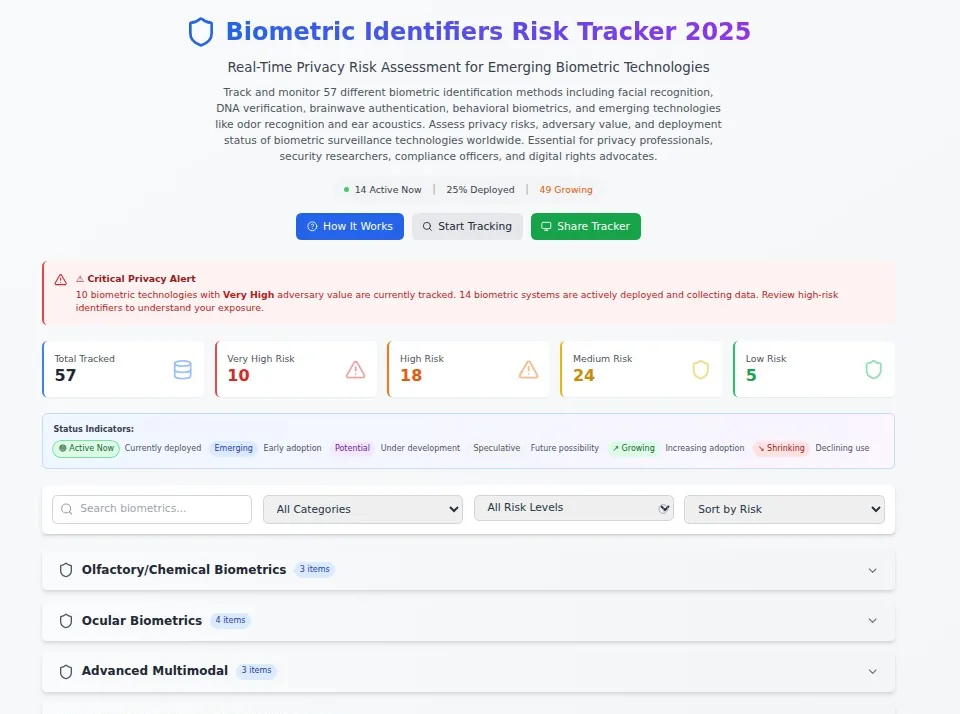Expand the Olfactory/Chemical Biometrics section chevron
Viewport: 960px width, 714px height.
[x=872, y=571]
